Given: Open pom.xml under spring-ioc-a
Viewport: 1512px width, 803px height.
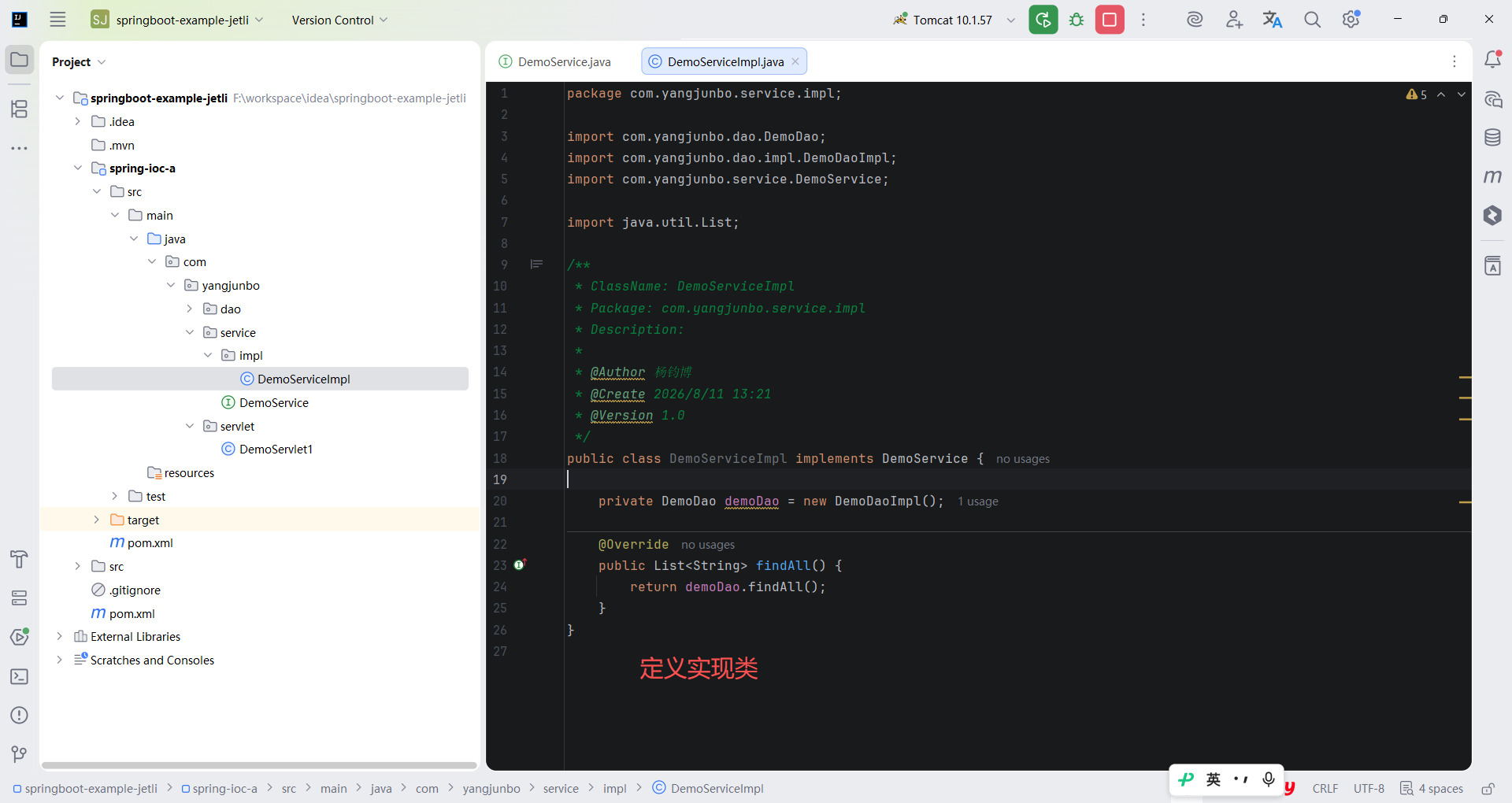Looking at the screenshot, I should (150, 542).
